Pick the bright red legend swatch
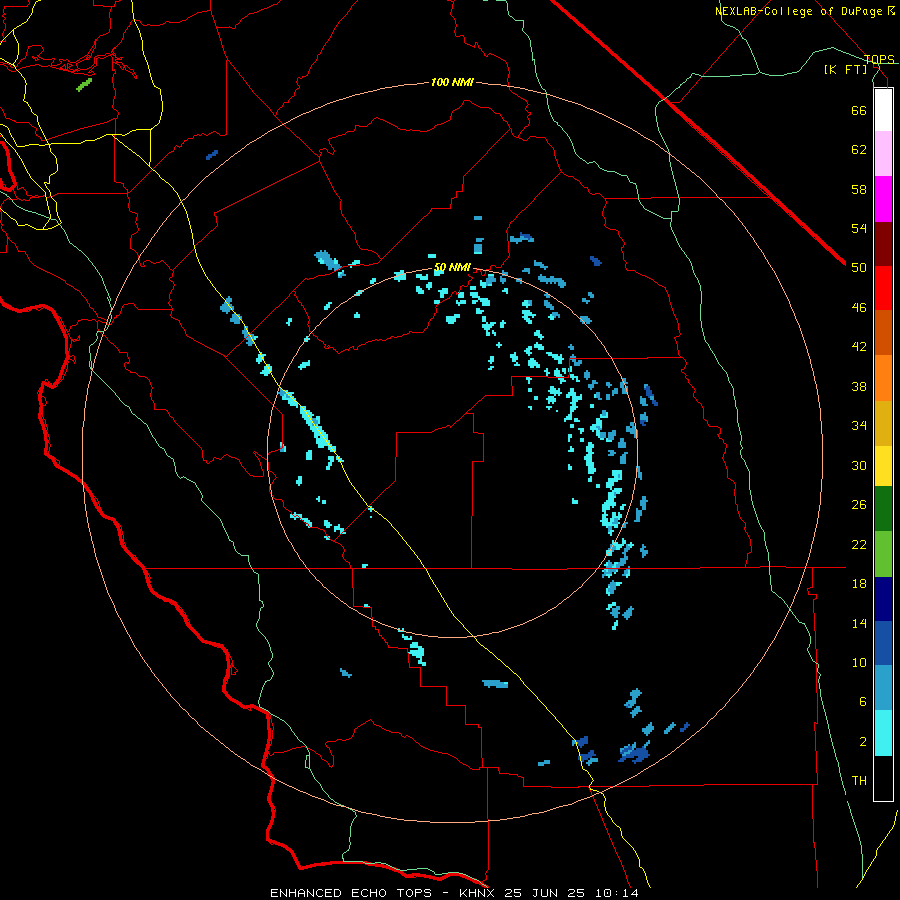The width and height of the screenshot is (900, 900). tap(883, 288)
